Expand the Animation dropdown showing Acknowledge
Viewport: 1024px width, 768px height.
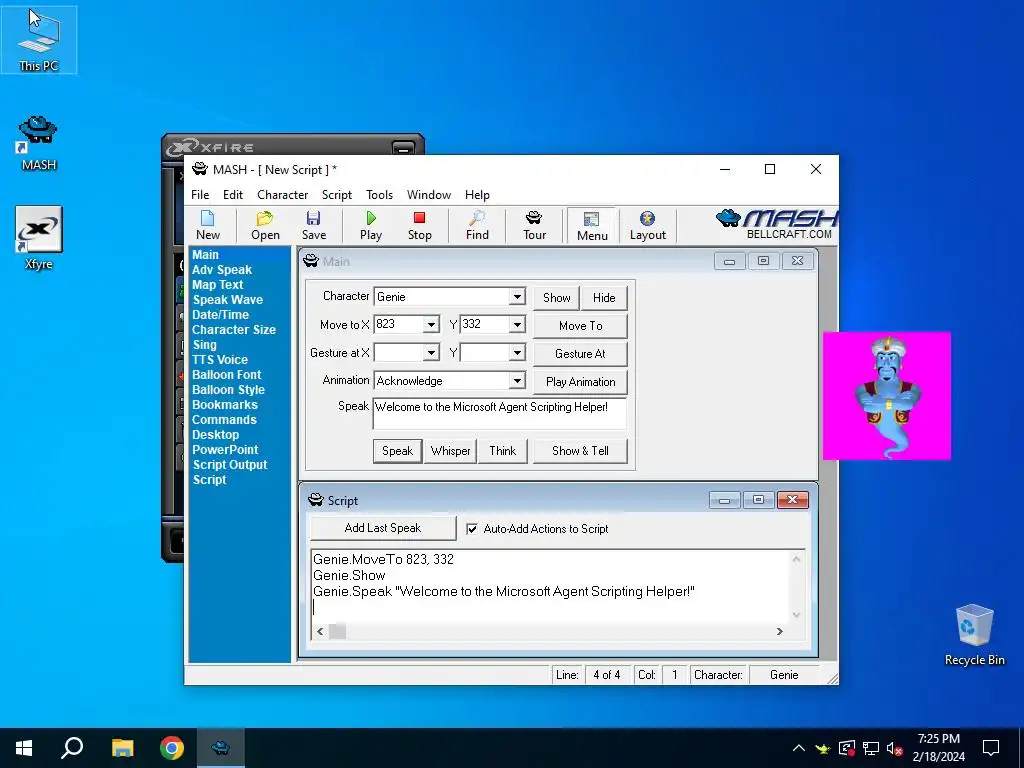[x=517, y=381]
